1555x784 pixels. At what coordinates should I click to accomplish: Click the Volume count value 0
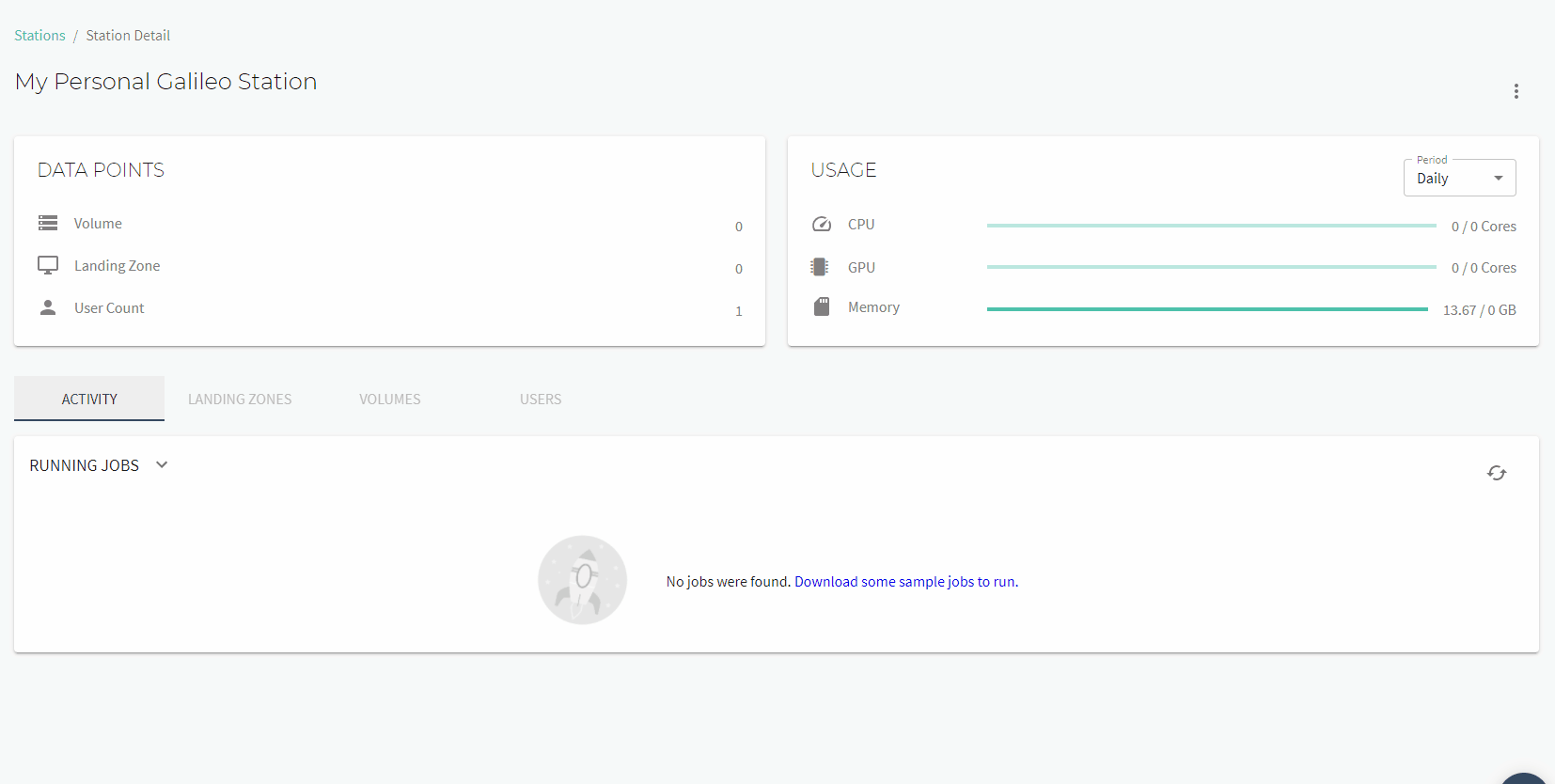pos(739,227)
